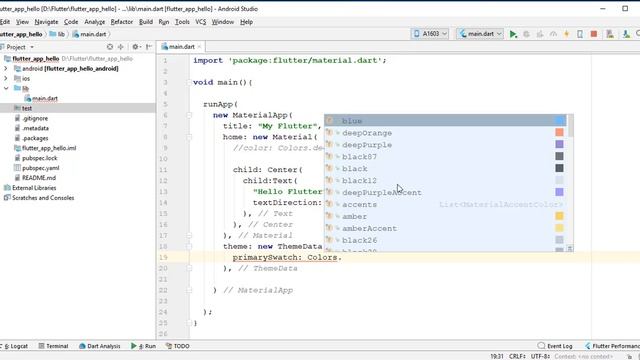Hide the Project tool window
This screenshot has width=640, height=360.
pyautogui.click(x=149, y=47)
